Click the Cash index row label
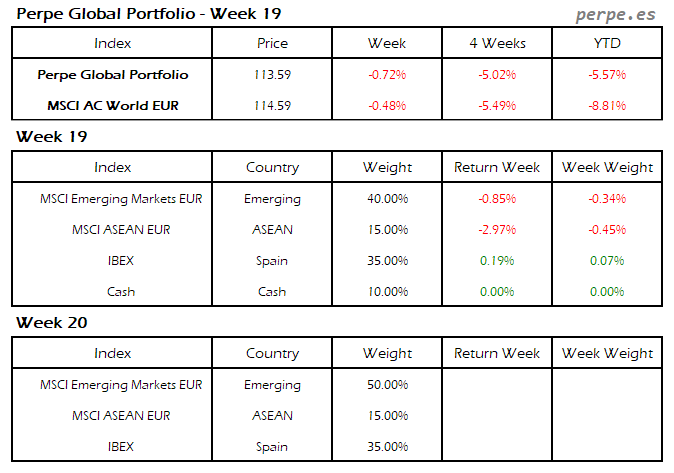The width and height of the screenshot is (674, 473). (120, 292)
